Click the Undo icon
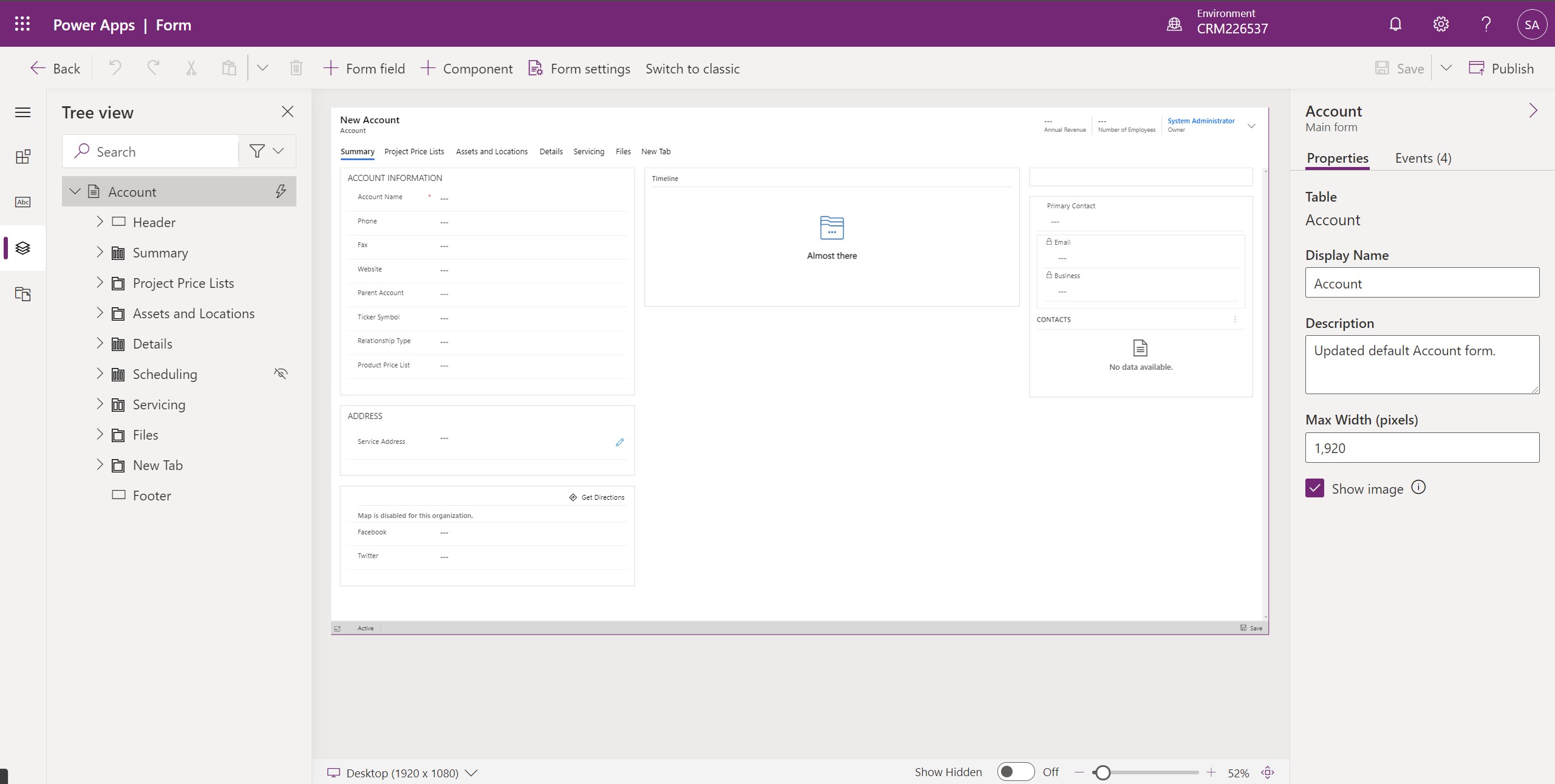Screen dimensions: 1555x784 (114, 68)
